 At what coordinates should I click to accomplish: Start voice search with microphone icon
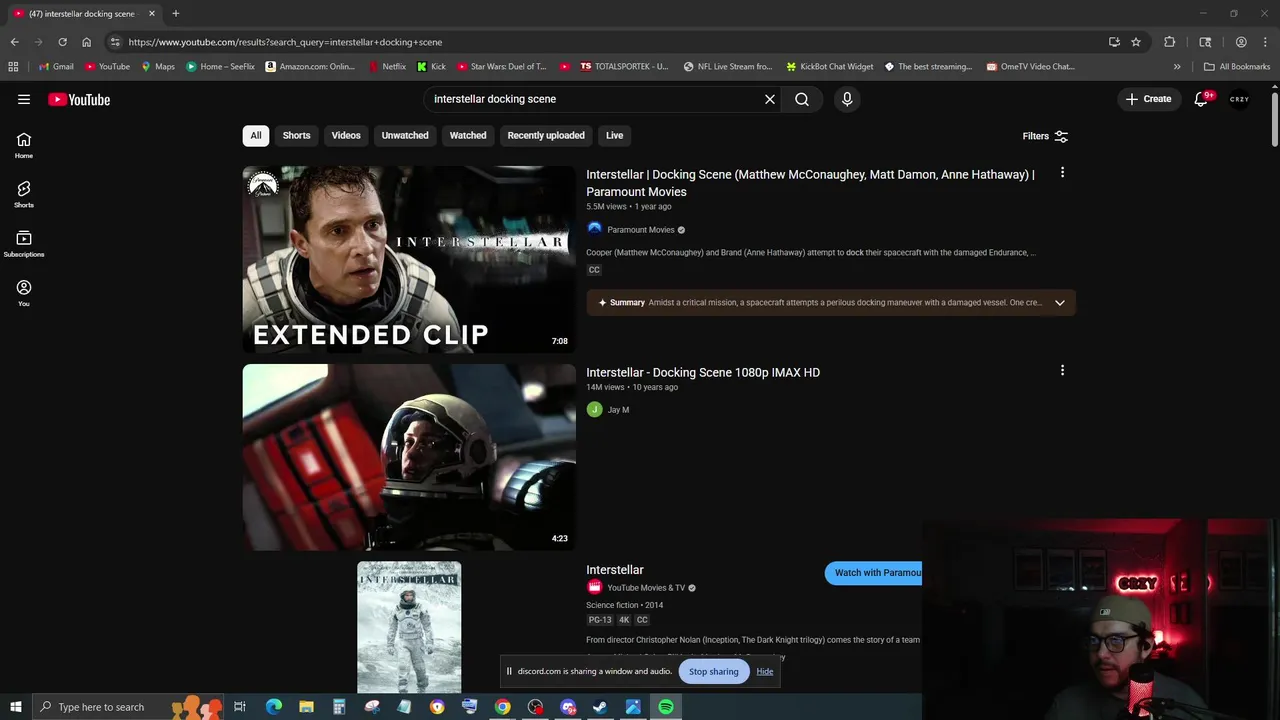(x=847, y=99)
